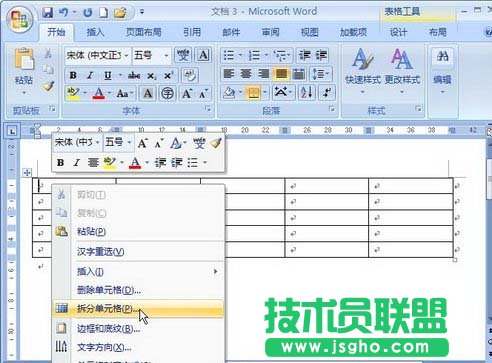Click bullets list icon in ribbon

(x=229, y=55)
